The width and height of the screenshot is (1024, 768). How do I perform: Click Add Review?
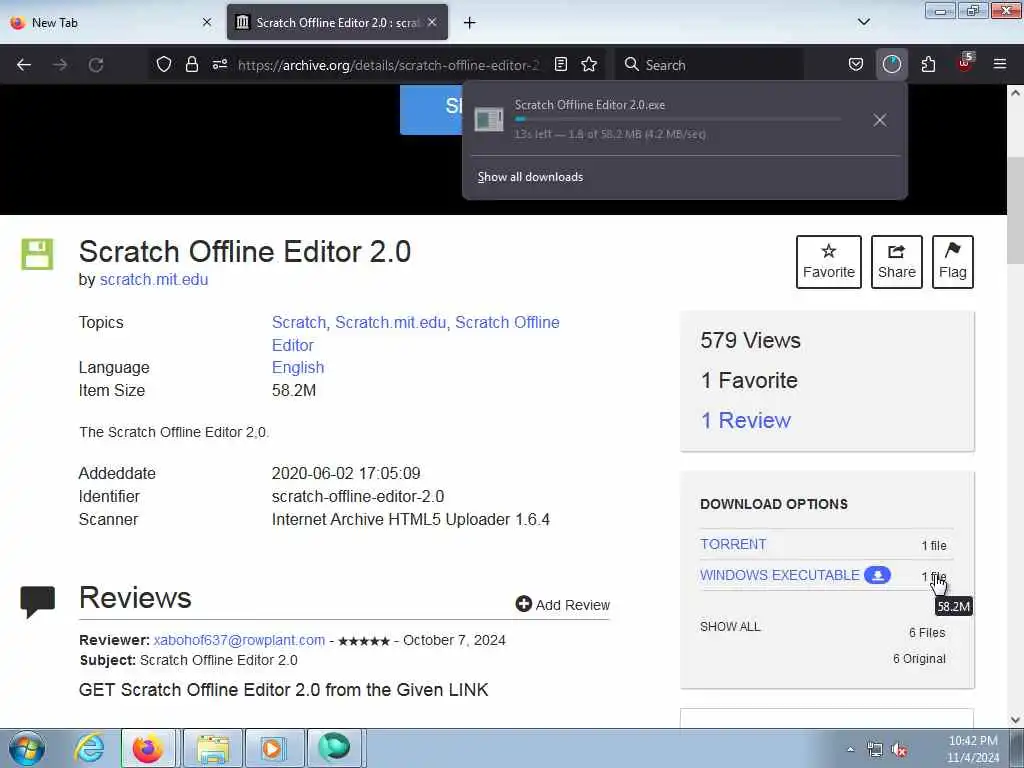[563, 605]
